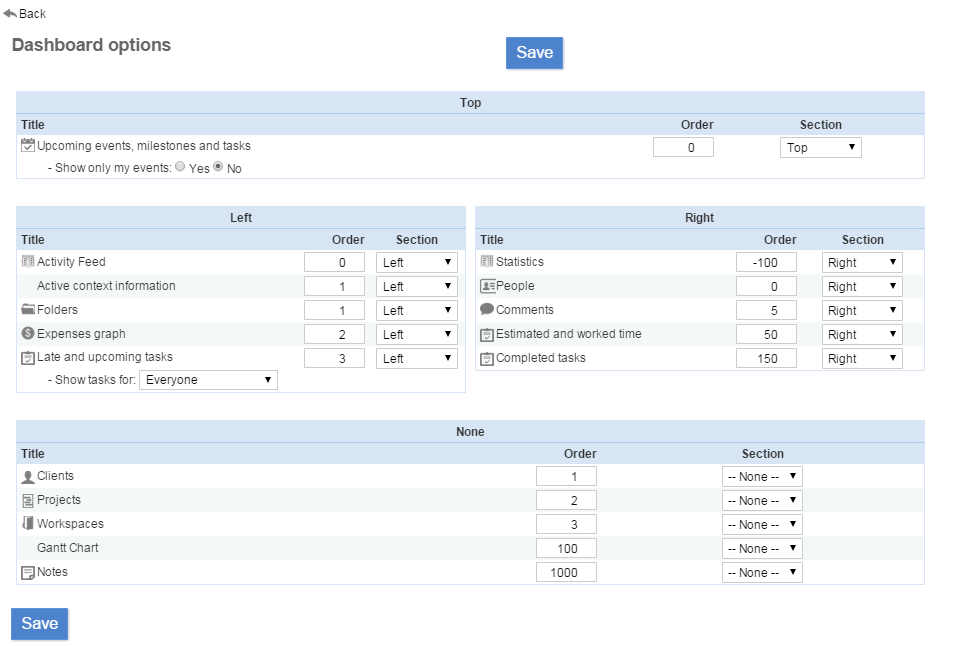
Task: Select No for Show only my events
Action: click(x=218, y=167)
